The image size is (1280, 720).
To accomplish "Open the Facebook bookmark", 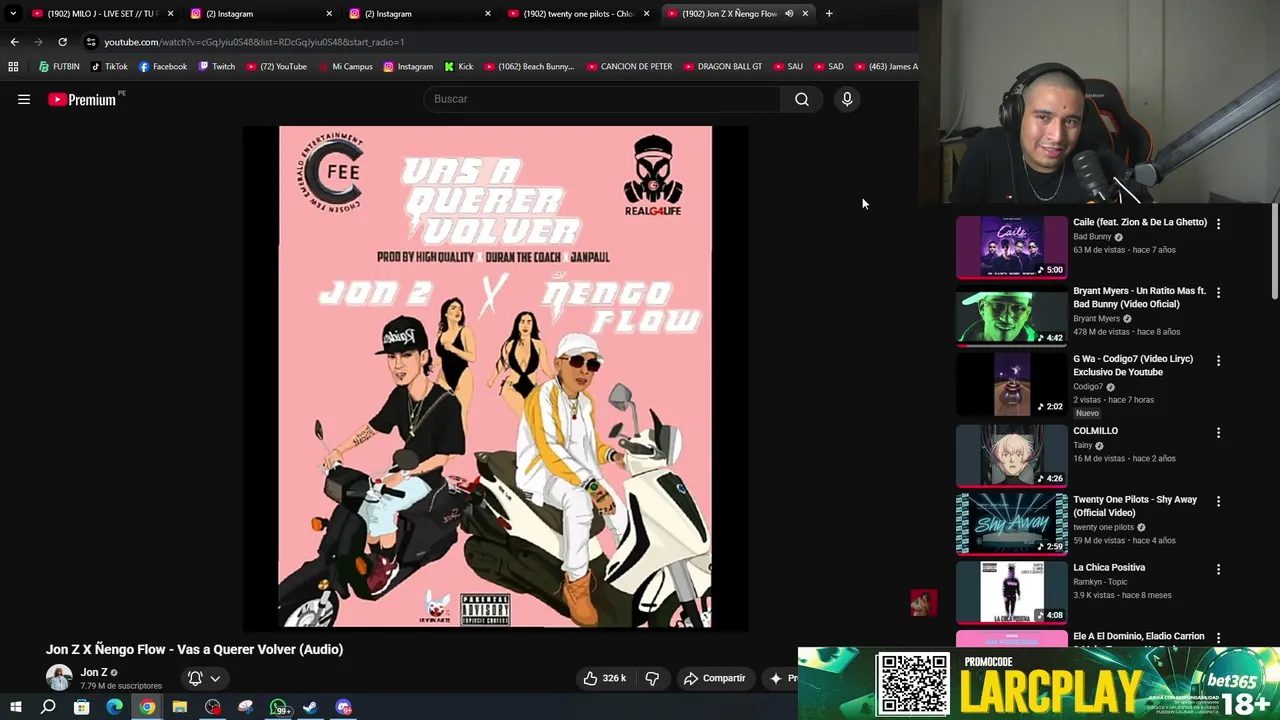I will pos(163,67).
